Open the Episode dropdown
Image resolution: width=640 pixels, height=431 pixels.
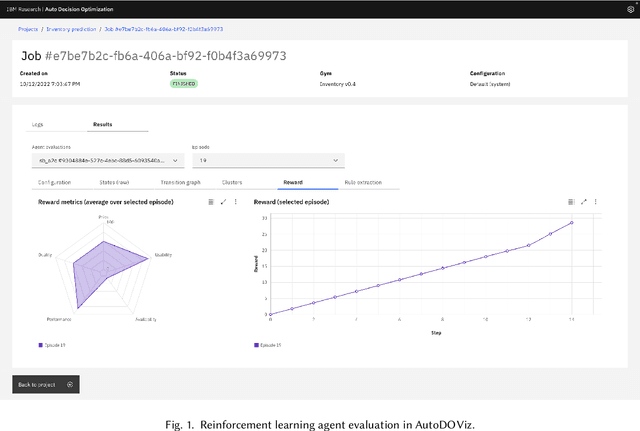(267, 160)
